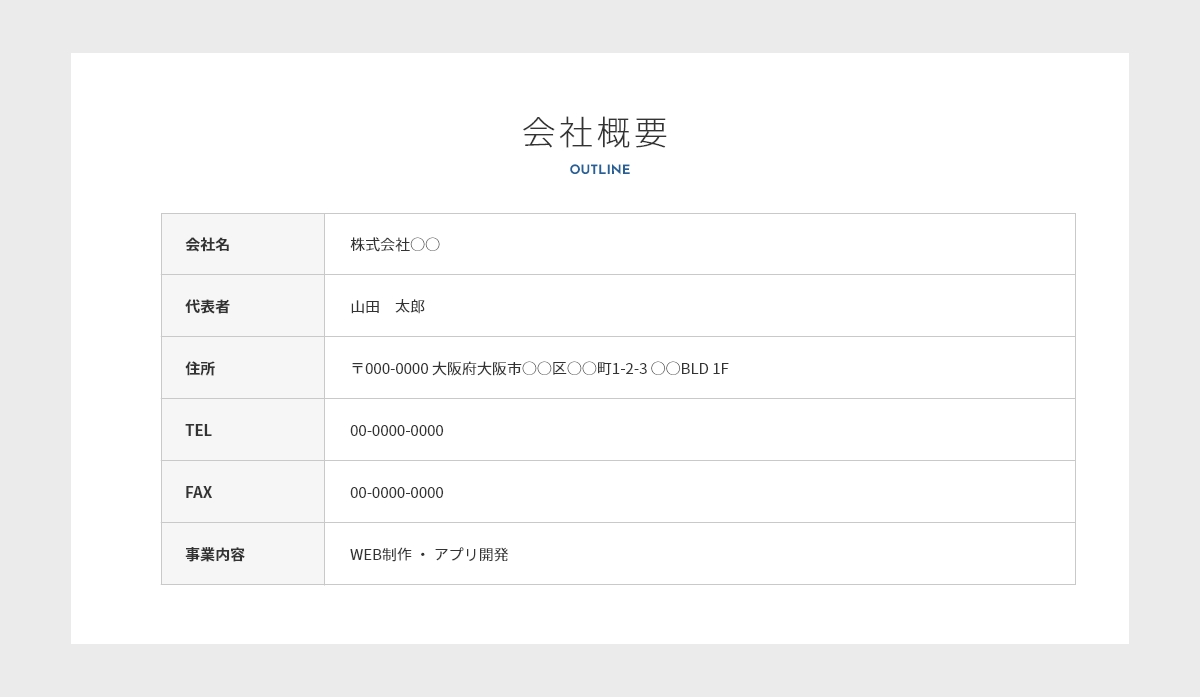Image resolution: width=1200 pixels, height=697 pixels.
Task: Click the family name 山田
Action: click(365, 306)
